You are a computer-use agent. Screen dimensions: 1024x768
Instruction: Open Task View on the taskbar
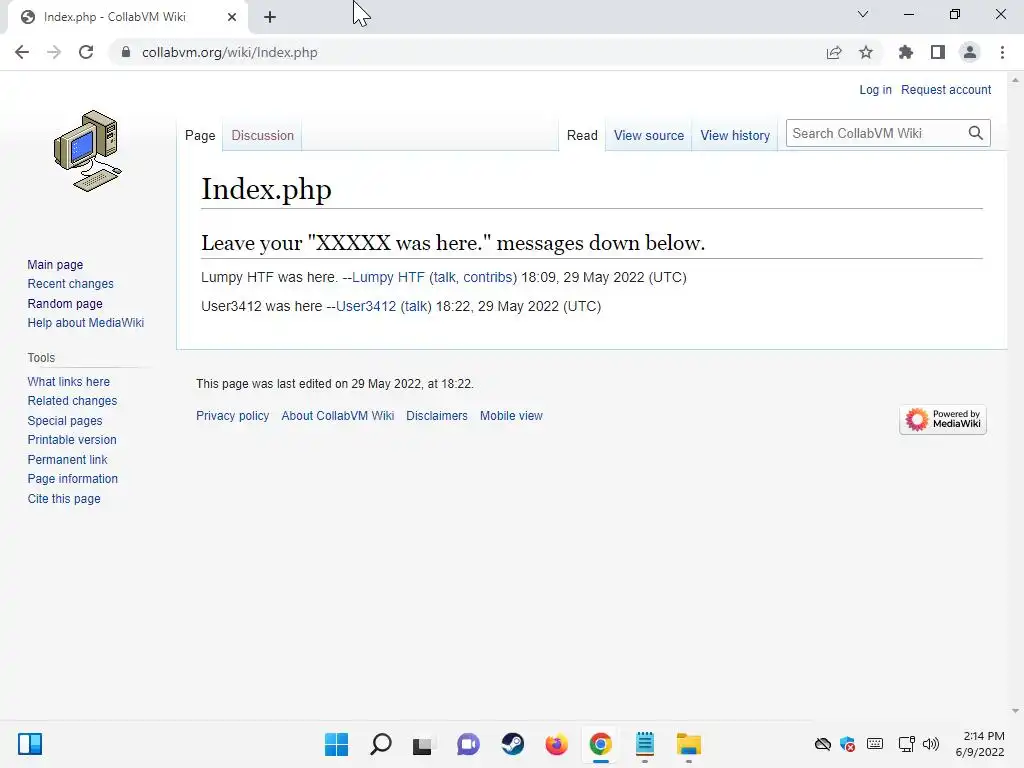pos(423,744)
